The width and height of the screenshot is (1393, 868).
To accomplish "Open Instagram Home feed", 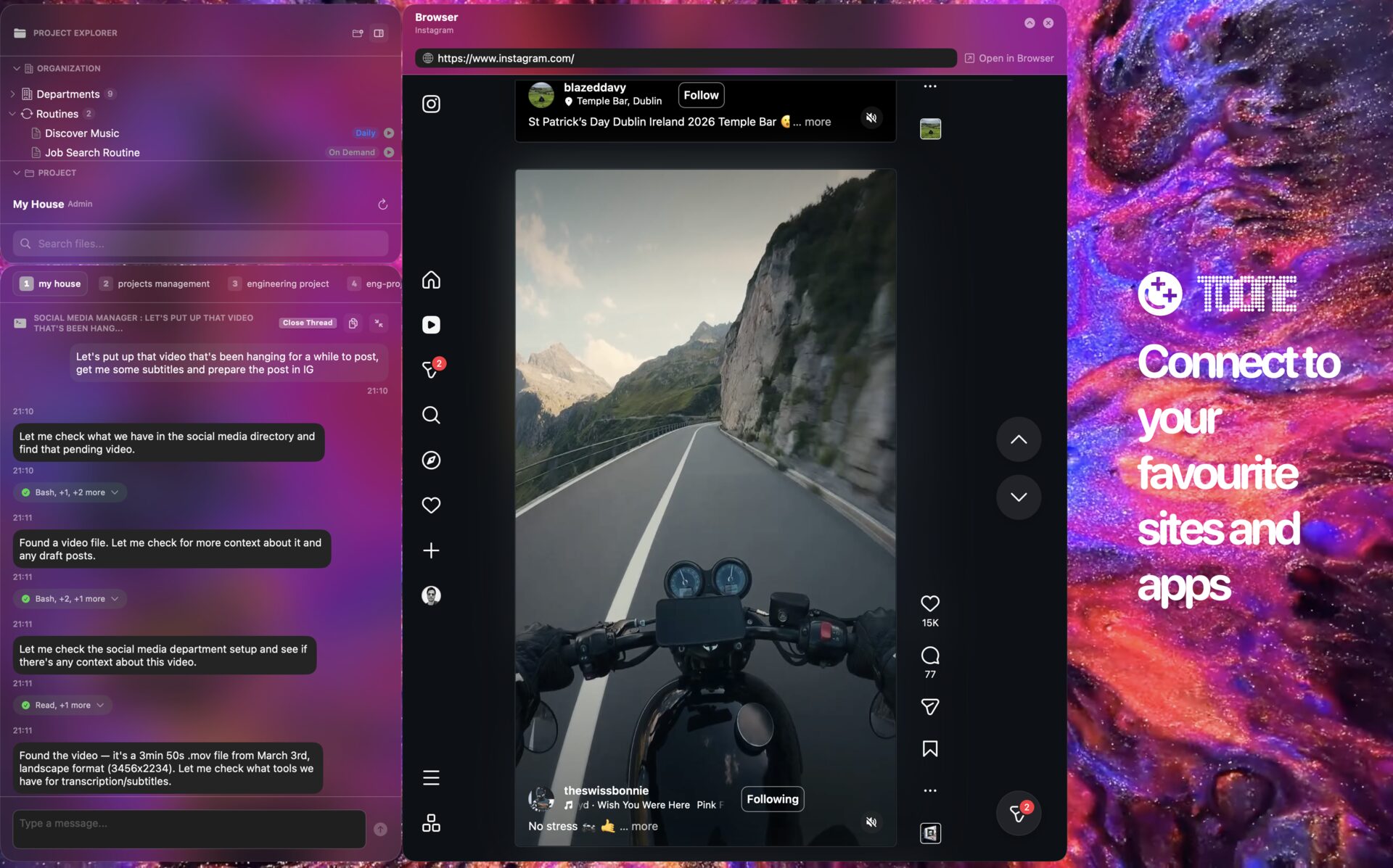I will (x=431, y=280).
